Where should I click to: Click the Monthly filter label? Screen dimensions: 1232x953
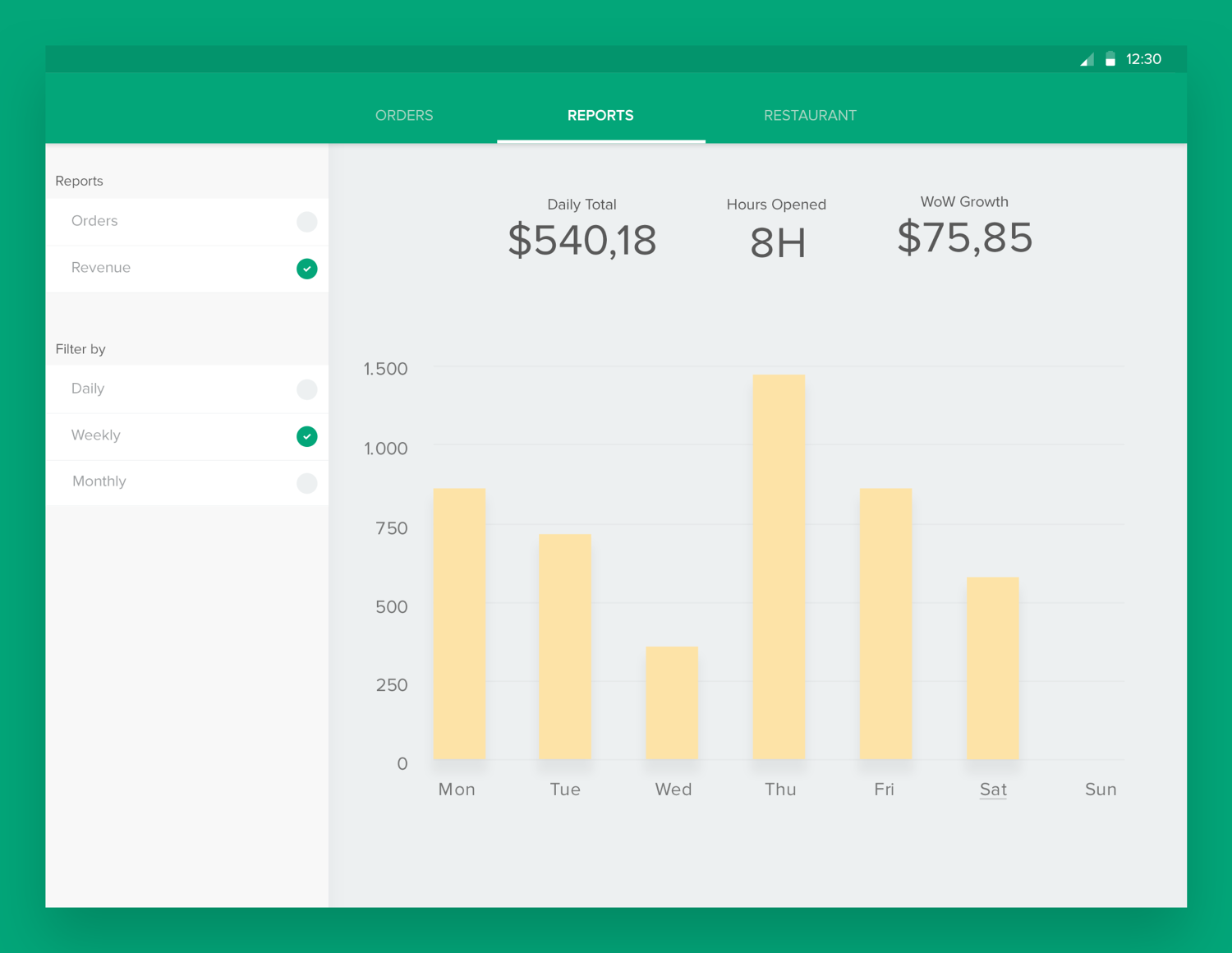(99, 481)
